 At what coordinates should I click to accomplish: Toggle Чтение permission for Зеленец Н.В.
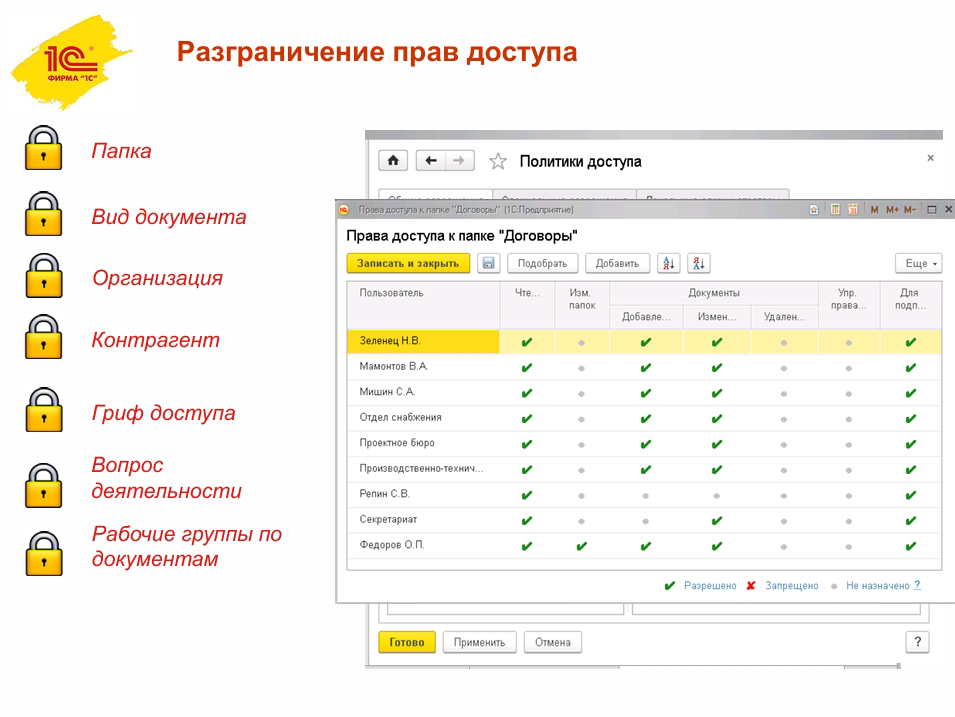click(x=527, y=342)
